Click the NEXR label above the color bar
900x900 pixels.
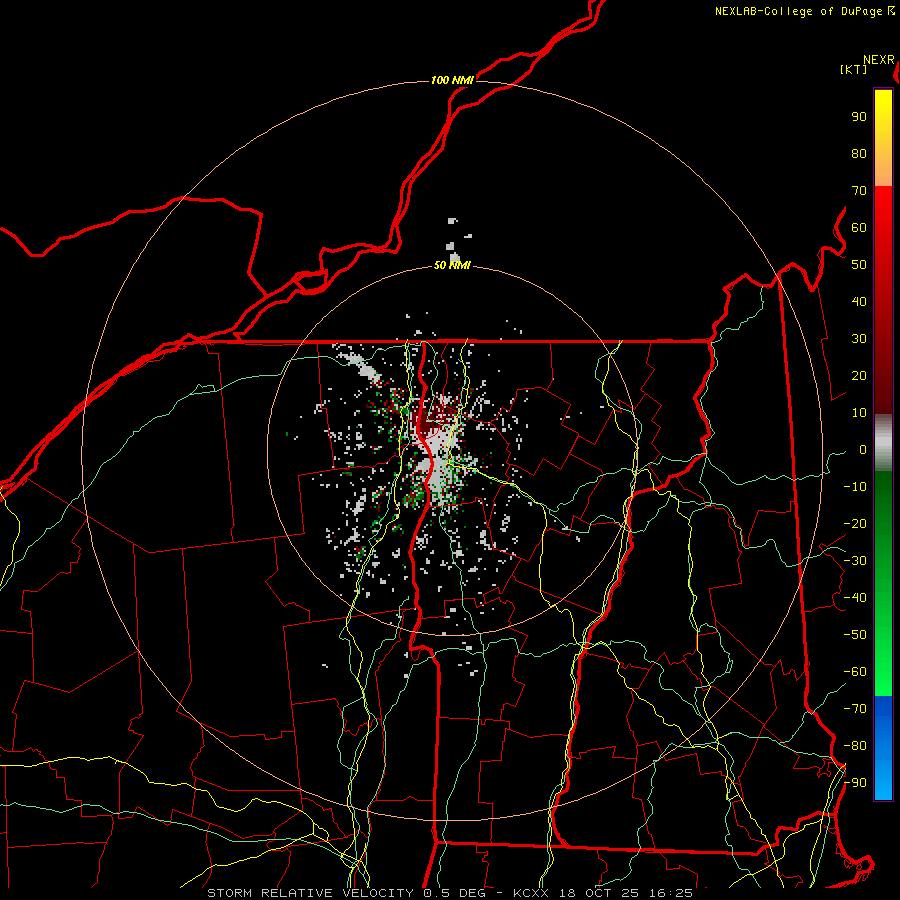pos(879,60)
